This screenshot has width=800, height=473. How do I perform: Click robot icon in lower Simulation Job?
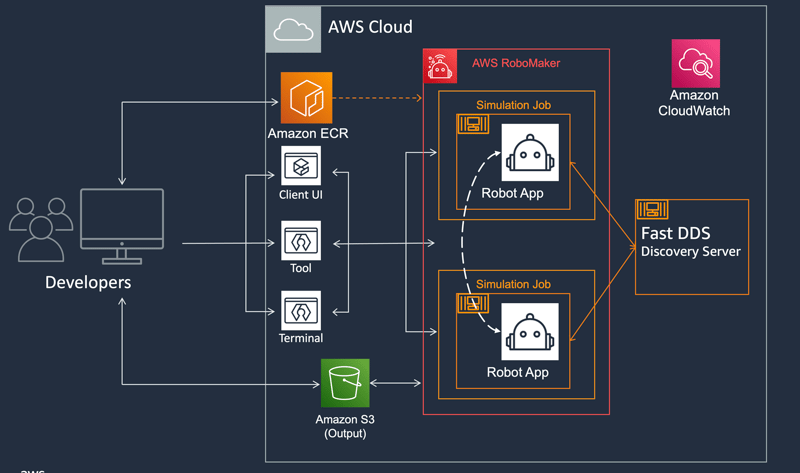coord(530,332)
